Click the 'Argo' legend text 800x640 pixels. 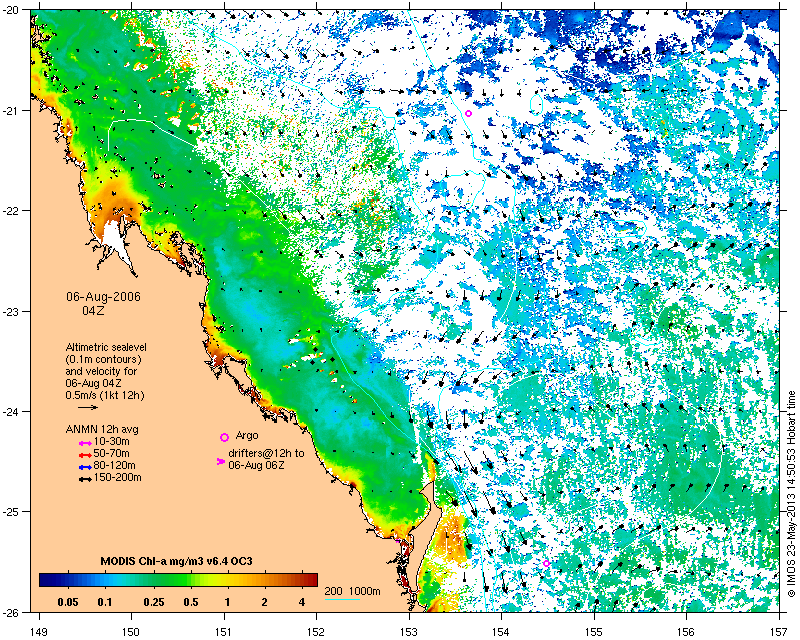click(x=247, y=436)
